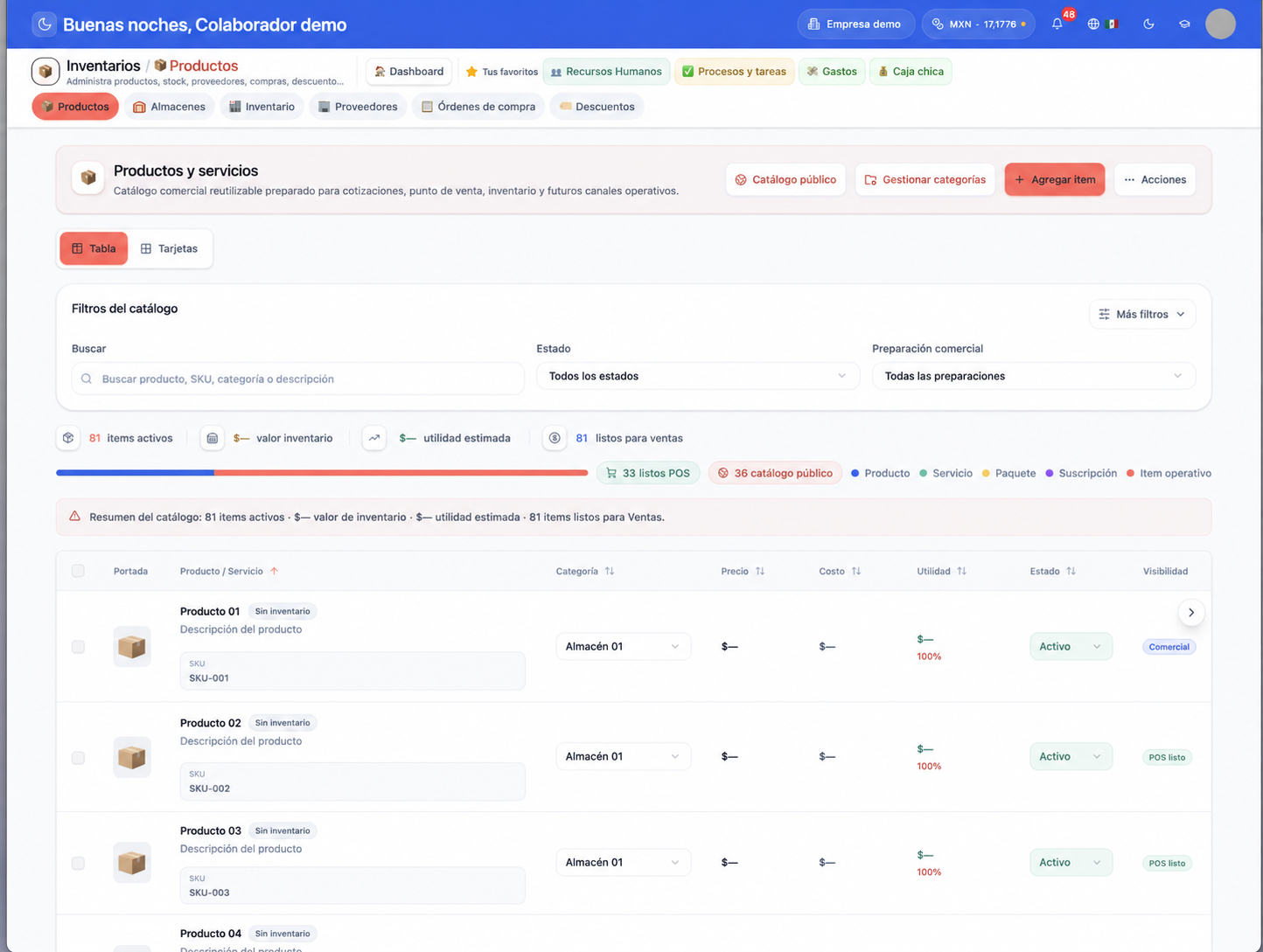Open the notifications bell with 48 badge
The width and height of the screenshot is (1263, 952).
tap(1057, 24)
